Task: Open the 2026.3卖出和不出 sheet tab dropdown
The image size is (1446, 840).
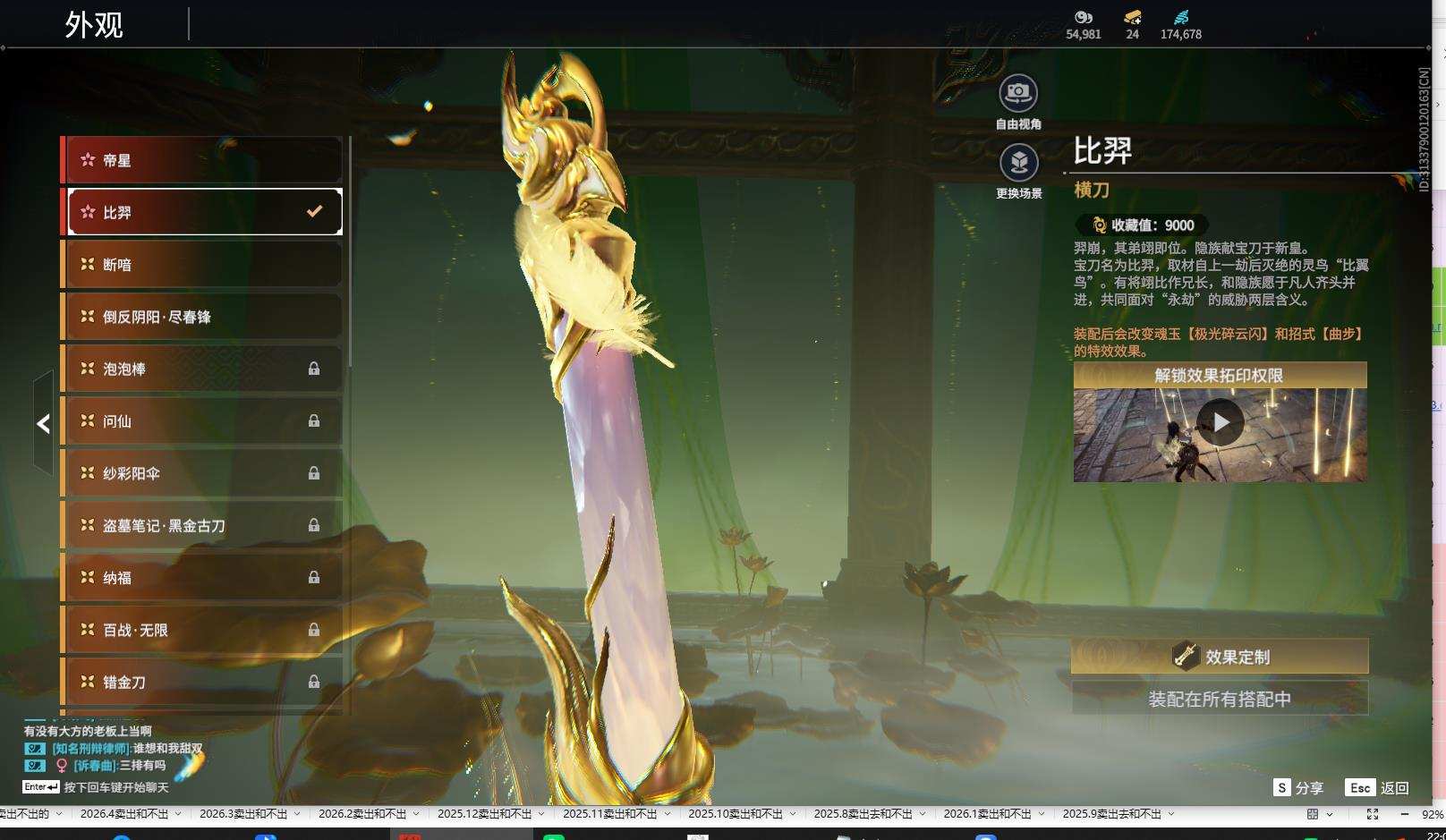Action: click(297, 814)
